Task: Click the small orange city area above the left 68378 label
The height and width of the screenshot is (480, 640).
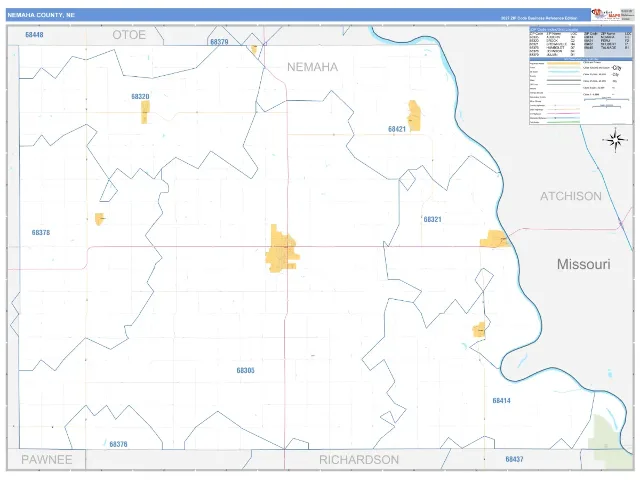Action: coord(99,219)
